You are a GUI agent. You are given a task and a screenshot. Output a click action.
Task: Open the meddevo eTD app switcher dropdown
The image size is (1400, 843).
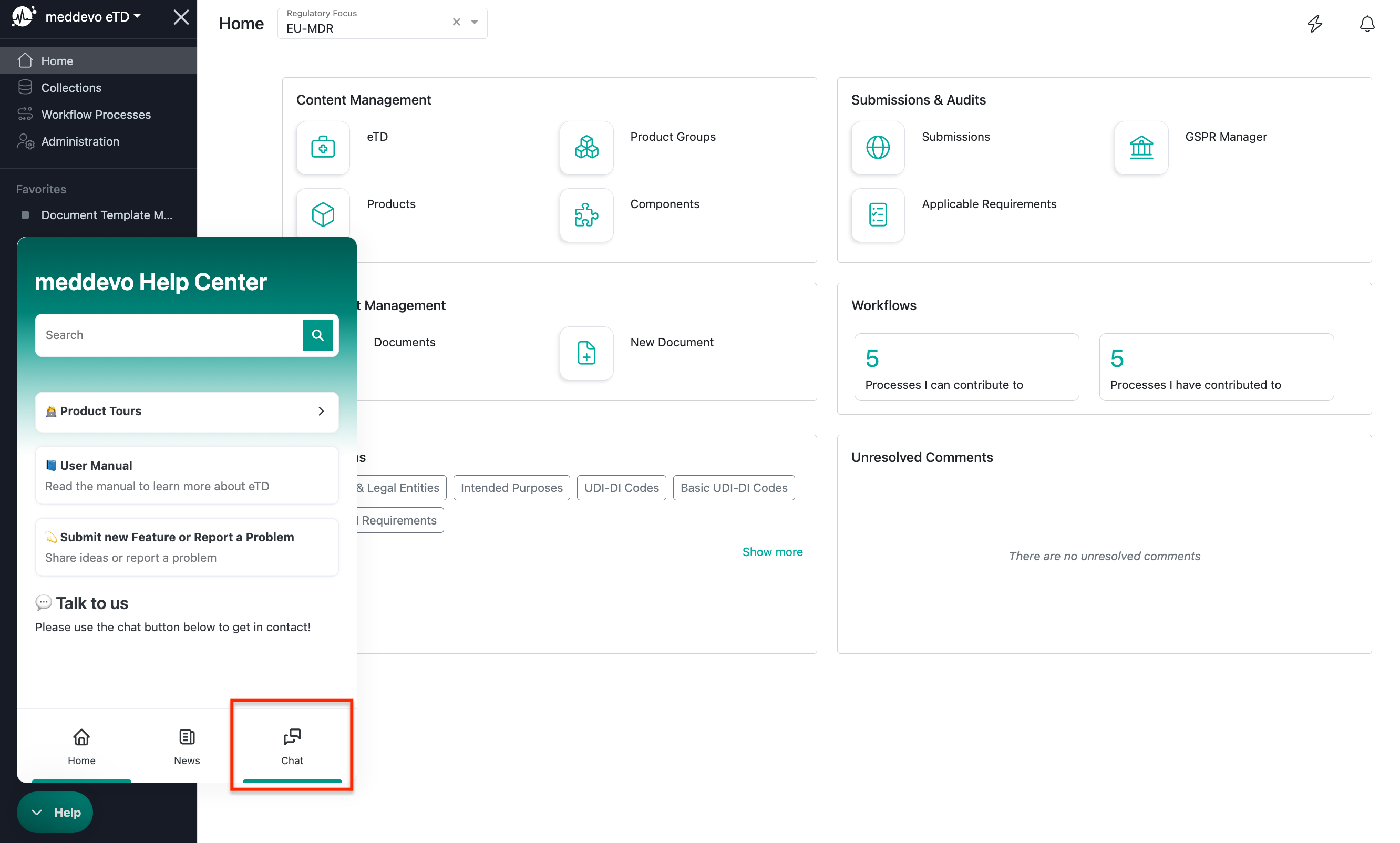point(93,16)
